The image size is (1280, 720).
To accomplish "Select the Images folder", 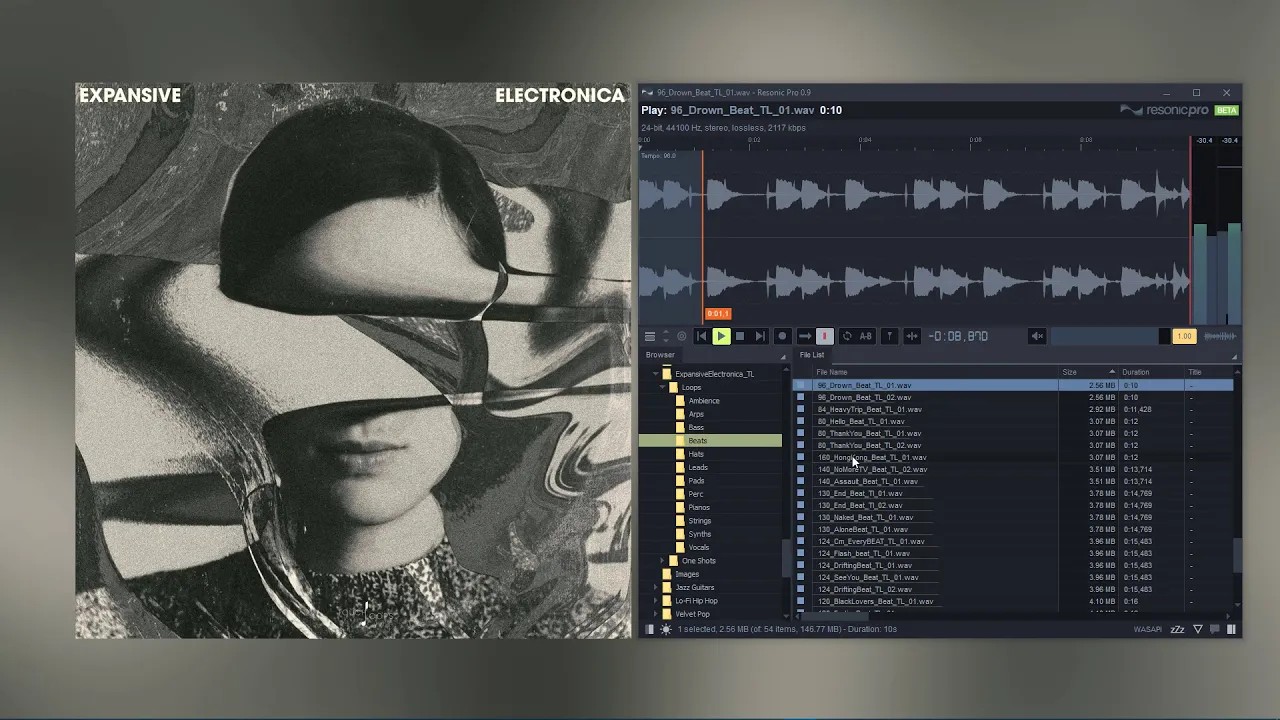I will point(687,574).
